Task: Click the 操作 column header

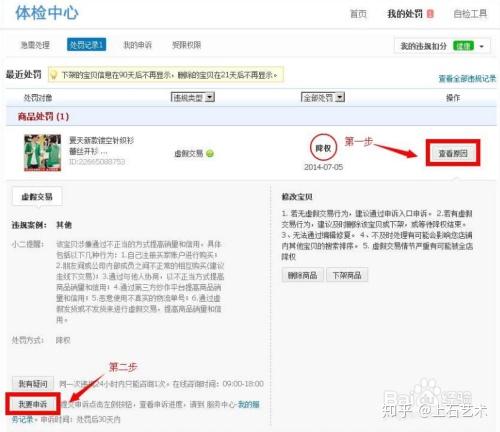Action: [453, 98]
